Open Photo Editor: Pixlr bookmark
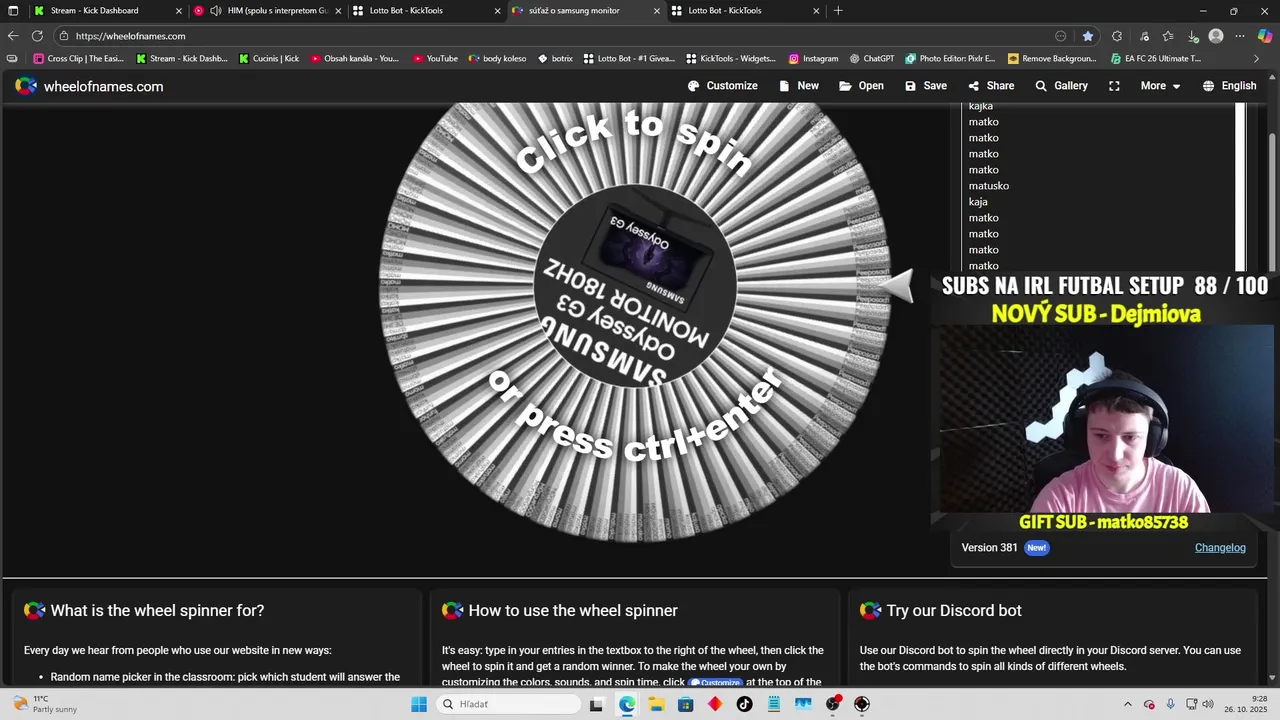1280x720 pixels. coord(950,59)
